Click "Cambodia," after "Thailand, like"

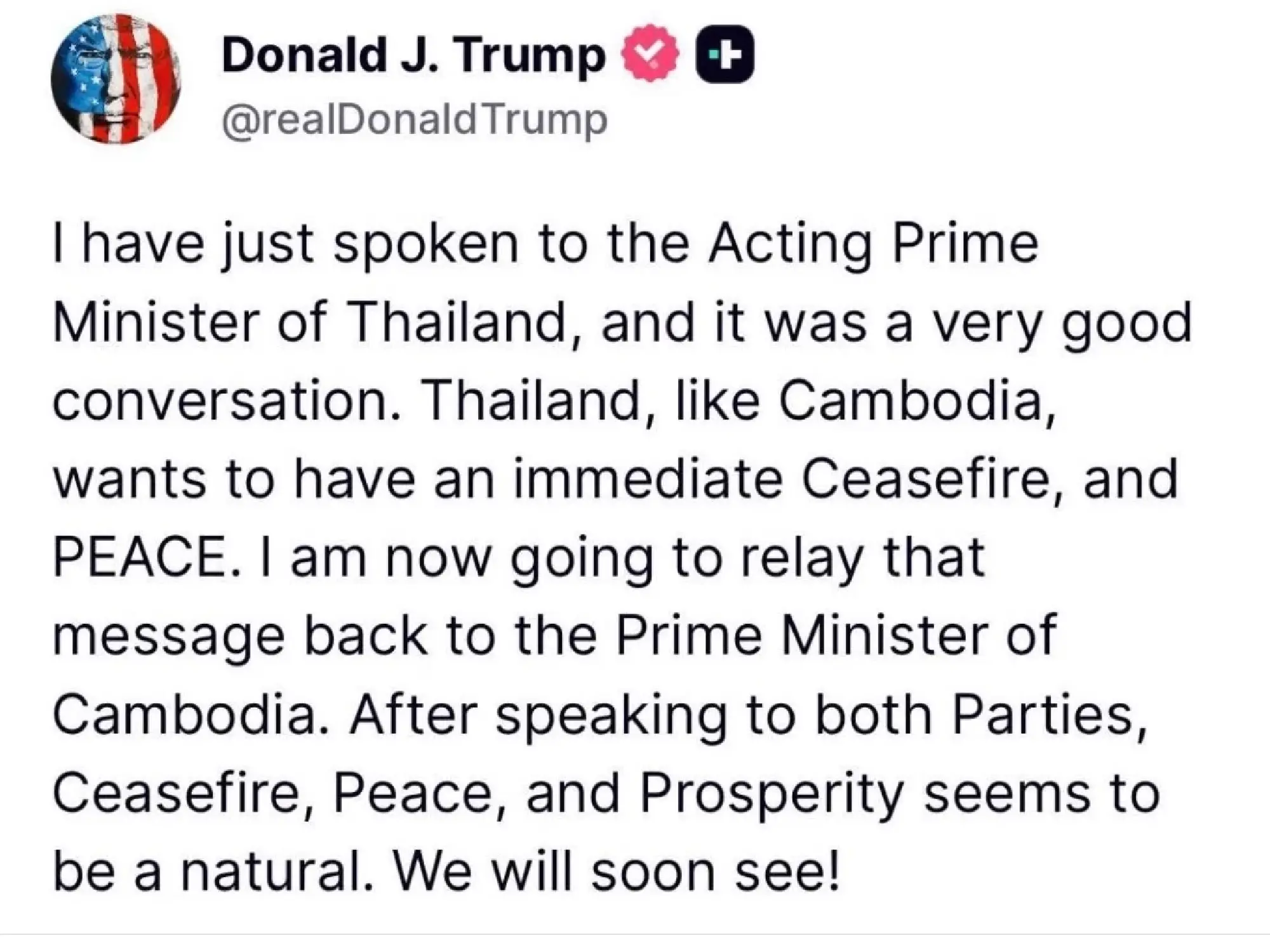[917, 401]
